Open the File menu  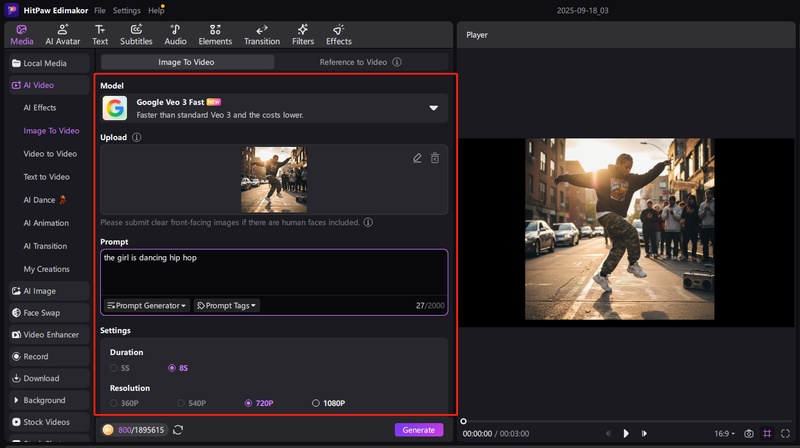point(100,10)
